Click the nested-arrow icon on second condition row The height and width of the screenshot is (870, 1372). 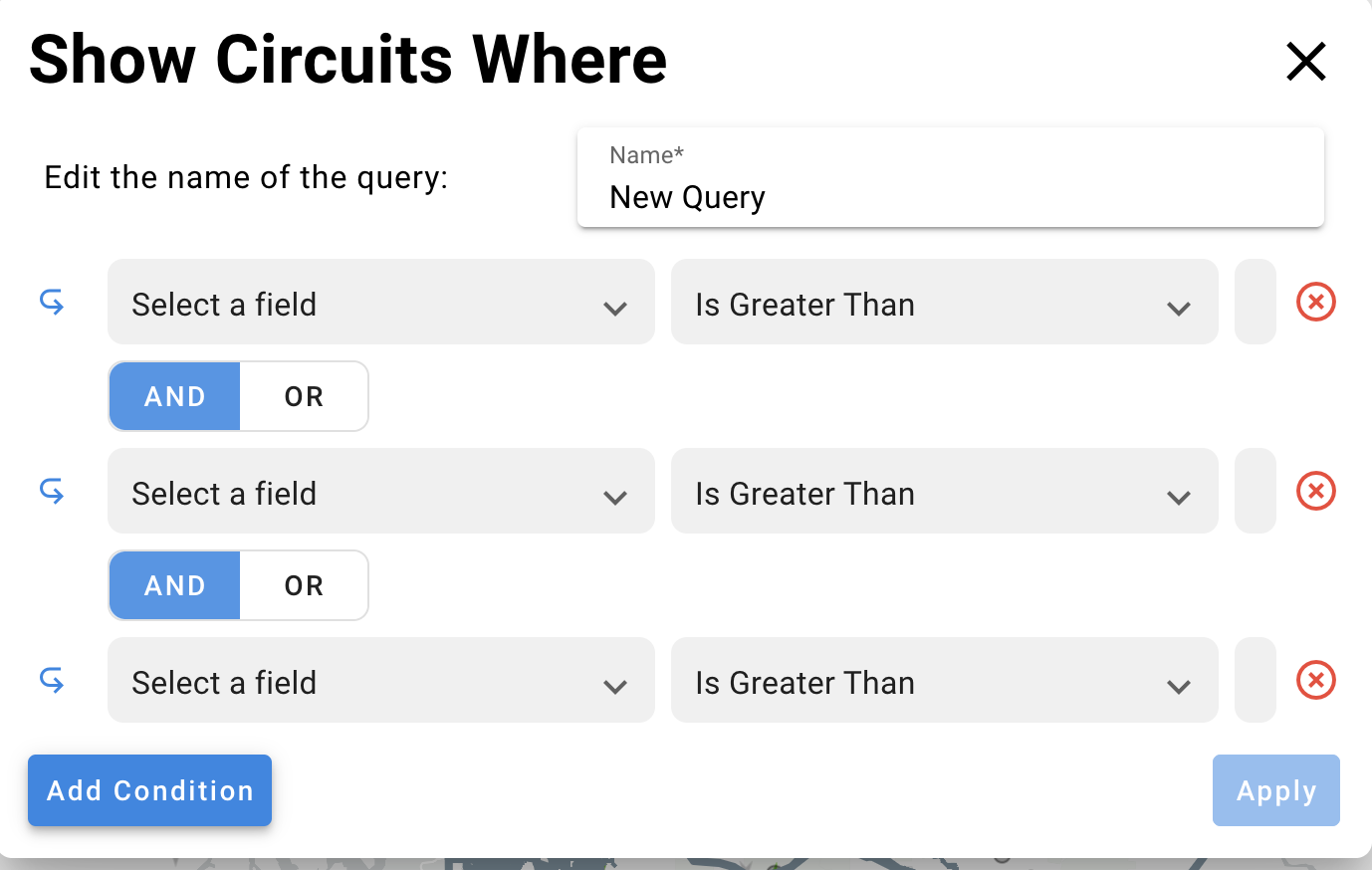point(52,491)
